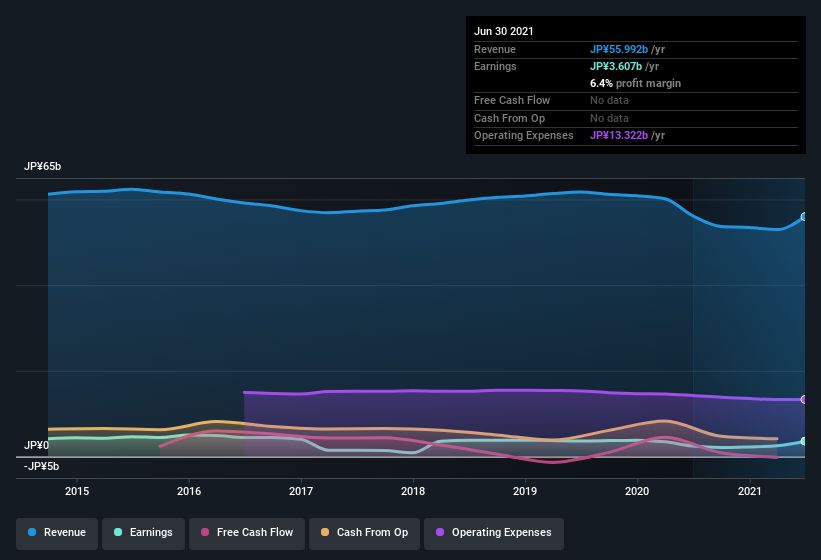Click the JP¥0 y-axis label

click(36, 445)
